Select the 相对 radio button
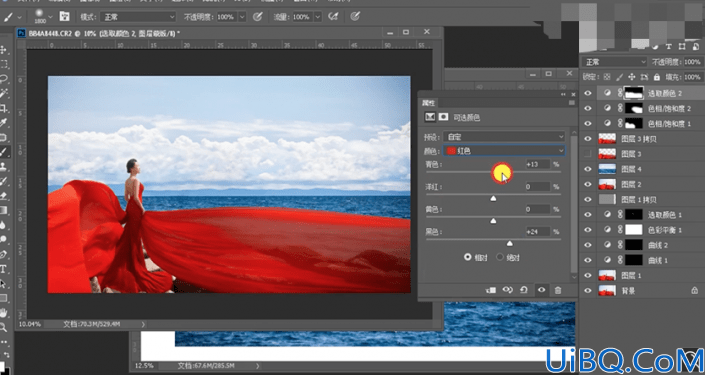This screenshot has height=375, width=705. (x=468, y=257)
